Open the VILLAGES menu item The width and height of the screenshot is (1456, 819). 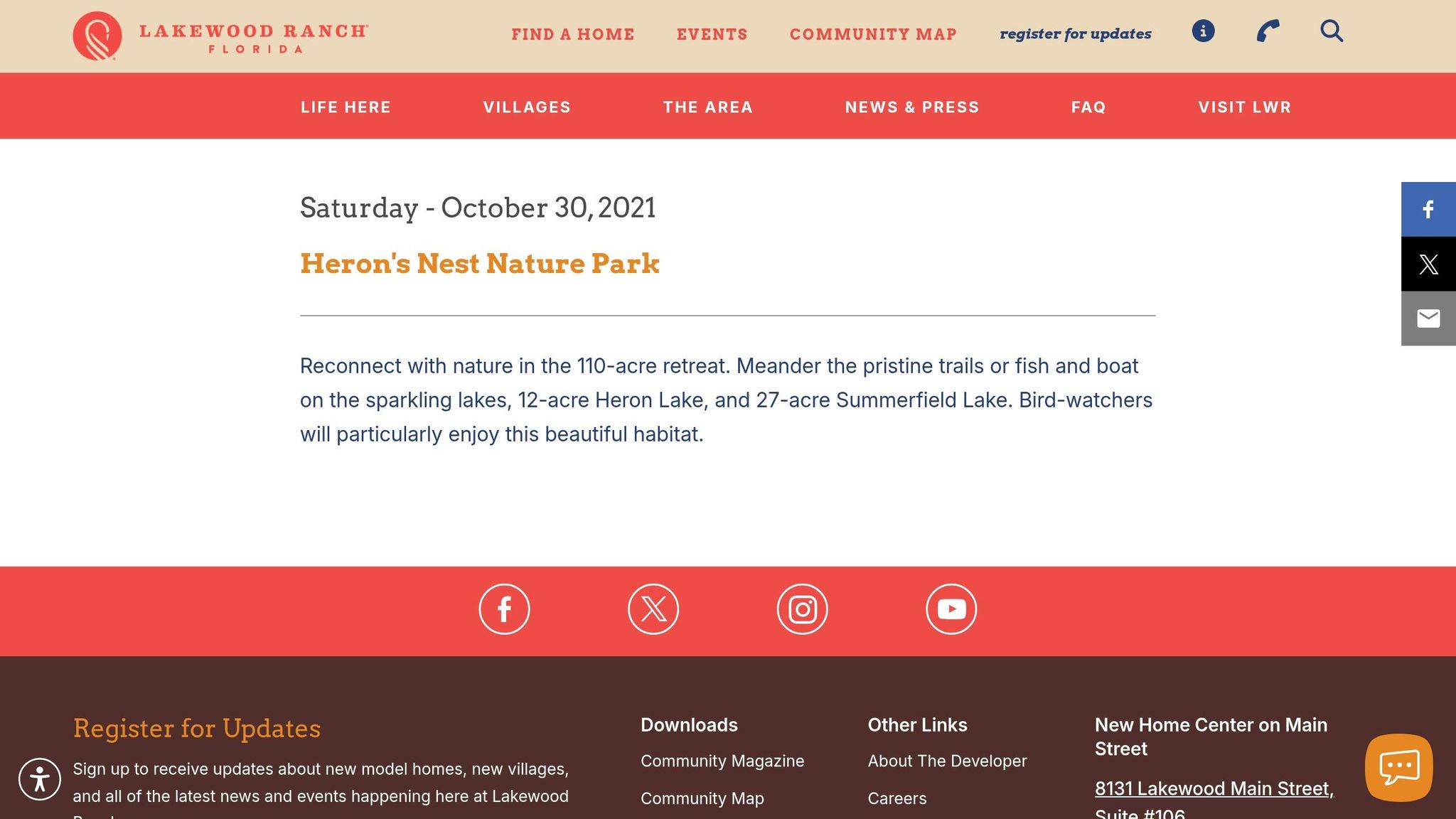click(x=527, y=107)
